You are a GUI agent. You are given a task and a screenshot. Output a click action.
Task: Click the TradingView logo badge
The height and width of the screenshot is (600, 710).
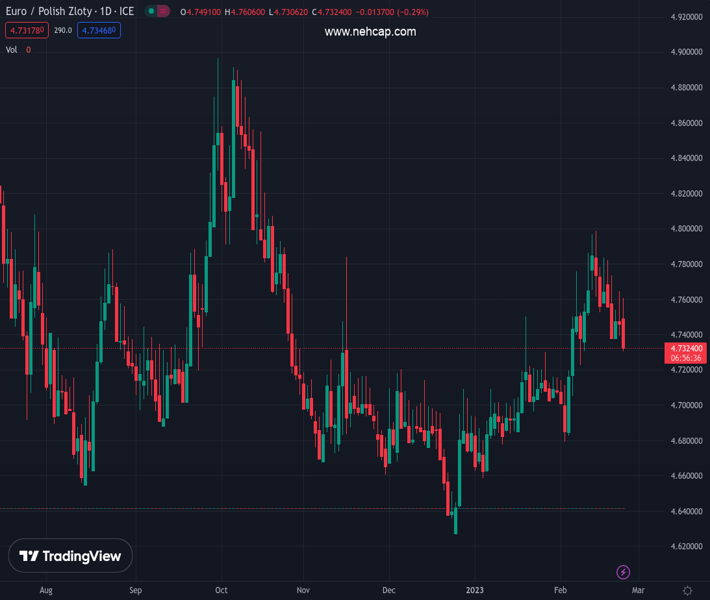coord(71,556)
